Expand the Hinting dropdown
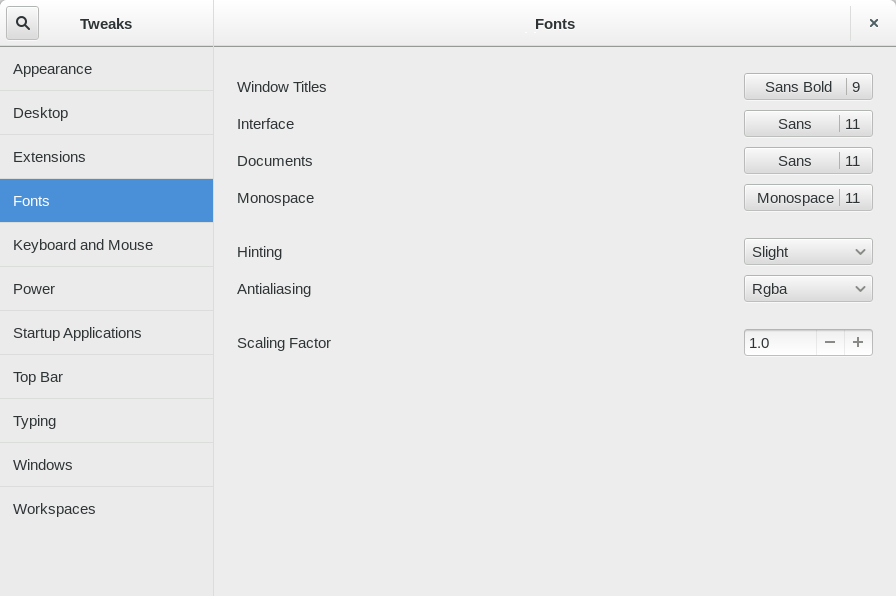The width and height of the screenshot is (896, 596). [x=808, y=251]
